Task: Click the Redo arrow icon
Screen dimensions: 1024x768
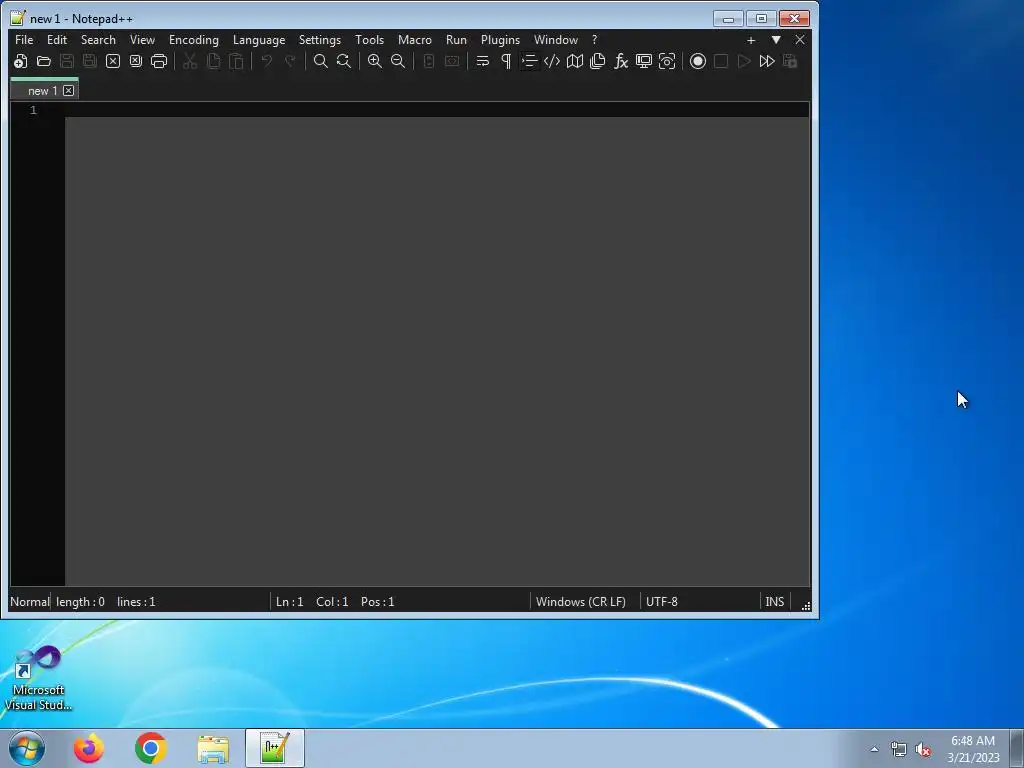Action: [290, 61]
